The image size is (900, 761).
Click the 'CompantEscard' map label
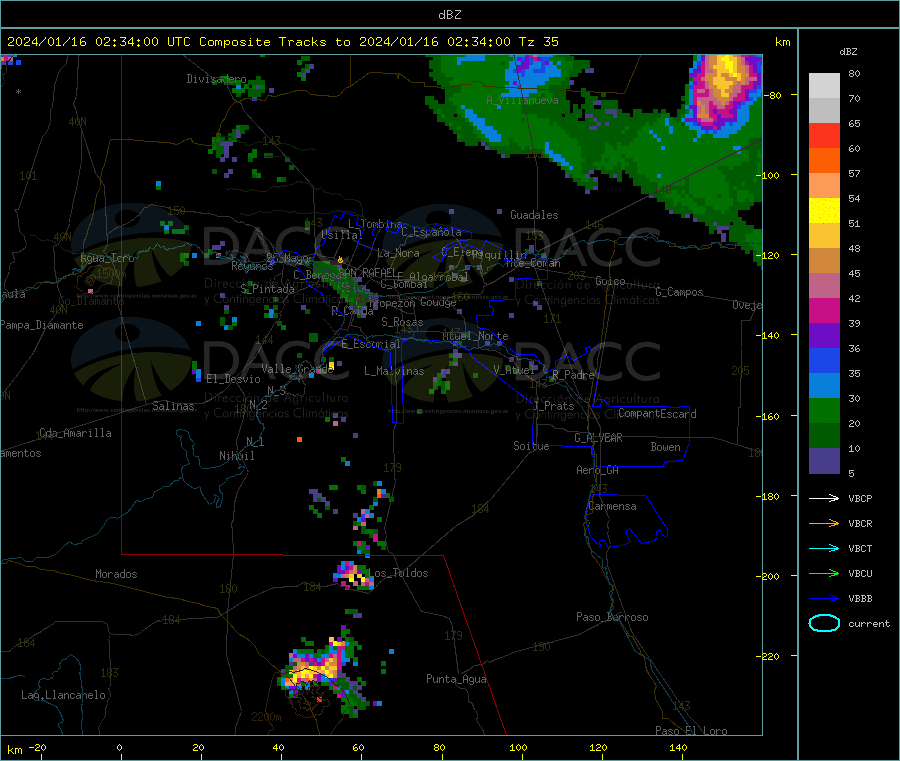tap(657, 413)
